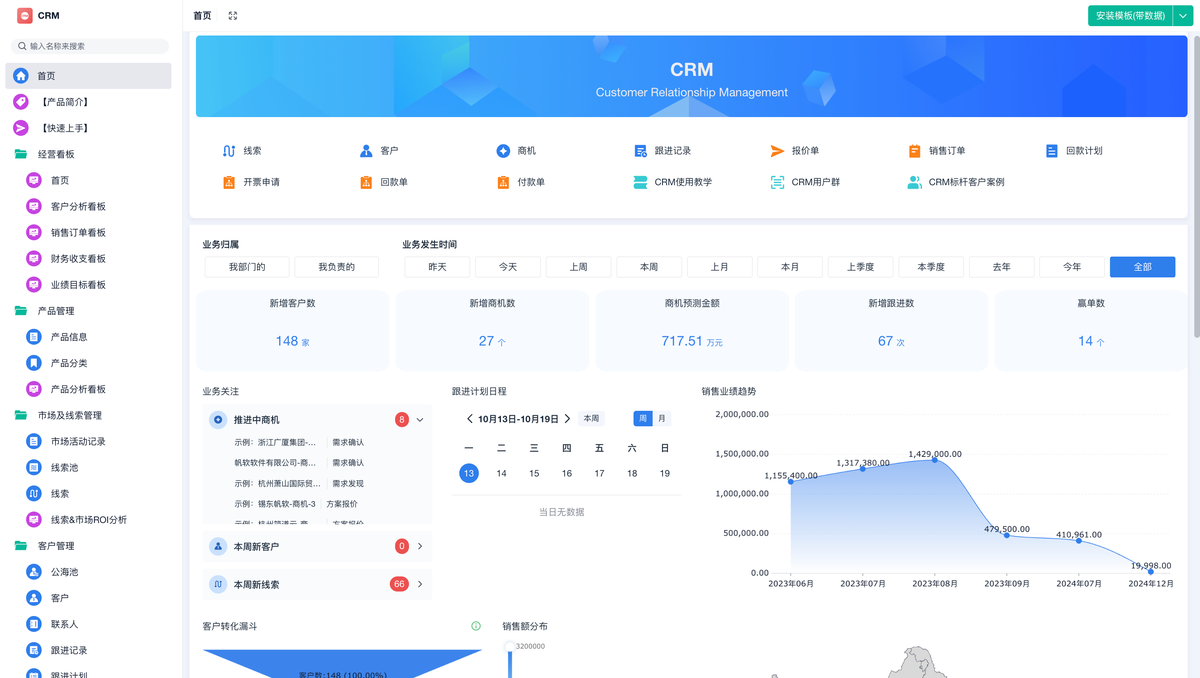The image size is (1200, 678).
Task: Filter business ownership by 我负责的
Action: pos(337,267)
